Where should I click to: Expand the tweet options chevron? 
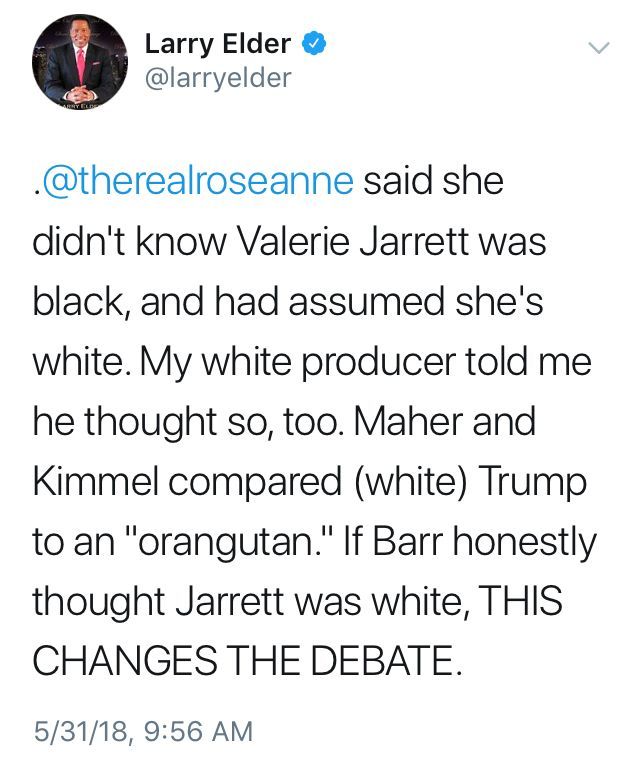[x=597, y=47]
